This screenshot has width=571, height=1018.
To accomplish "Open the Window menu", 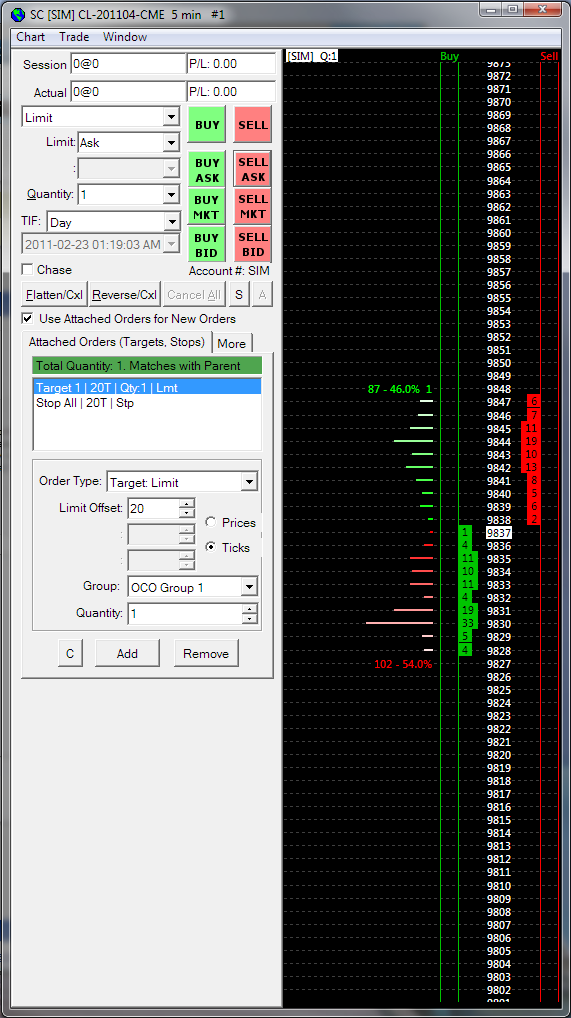I will click(x=125, y=37).
